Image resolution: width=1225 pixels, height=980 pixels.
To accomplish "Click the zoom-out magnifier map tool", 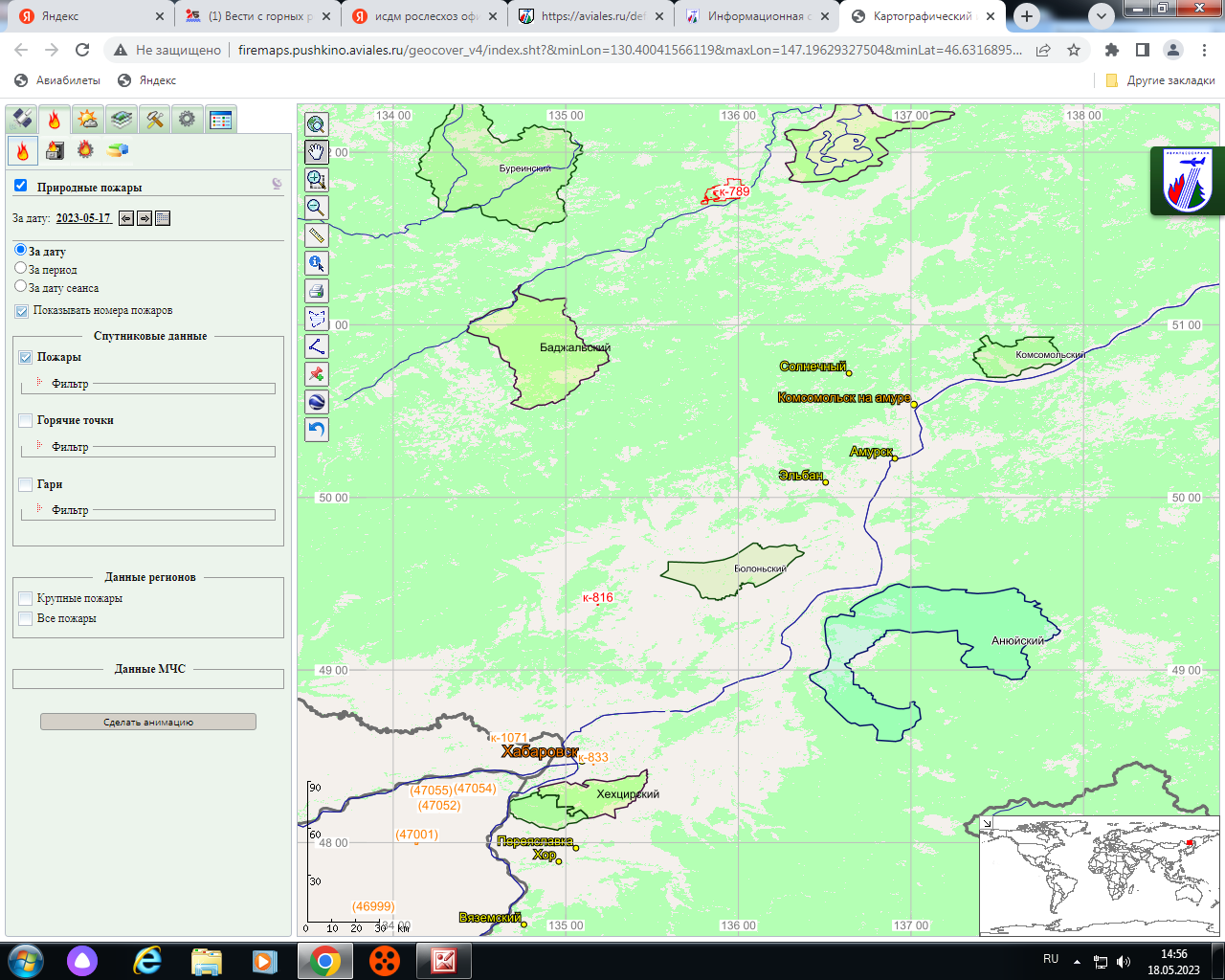I will [317, 208].
